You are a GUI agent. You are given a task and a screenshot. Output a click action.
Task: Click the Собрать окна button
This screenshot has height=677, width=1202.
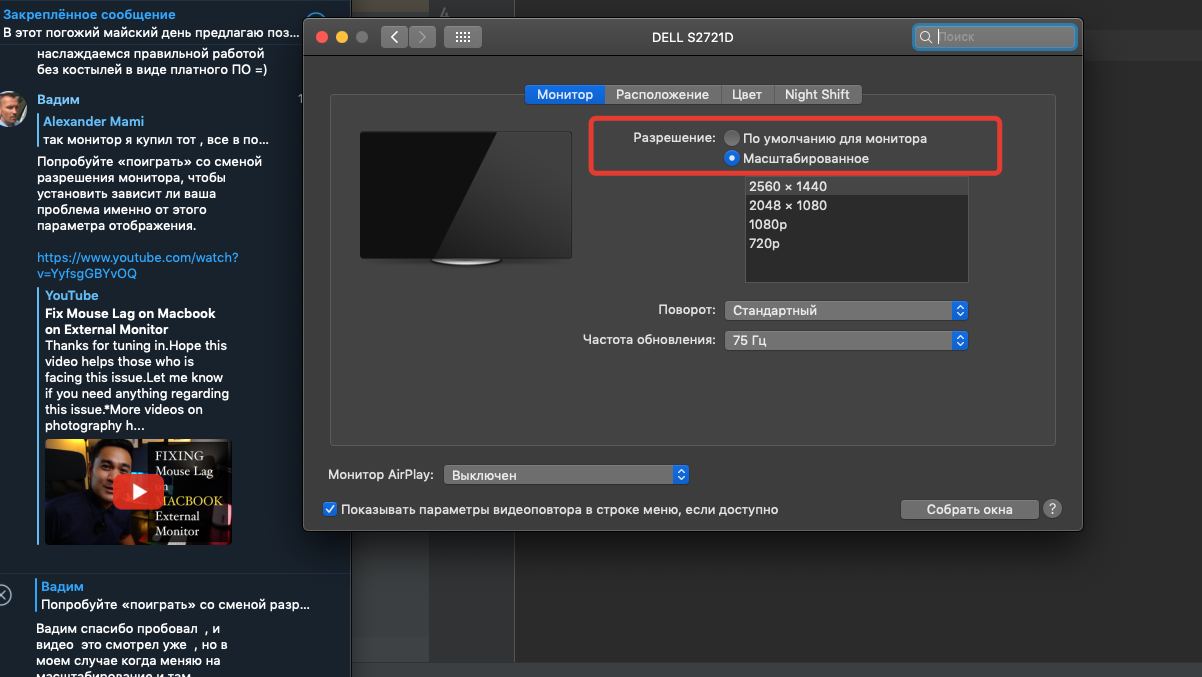[969, 509]
